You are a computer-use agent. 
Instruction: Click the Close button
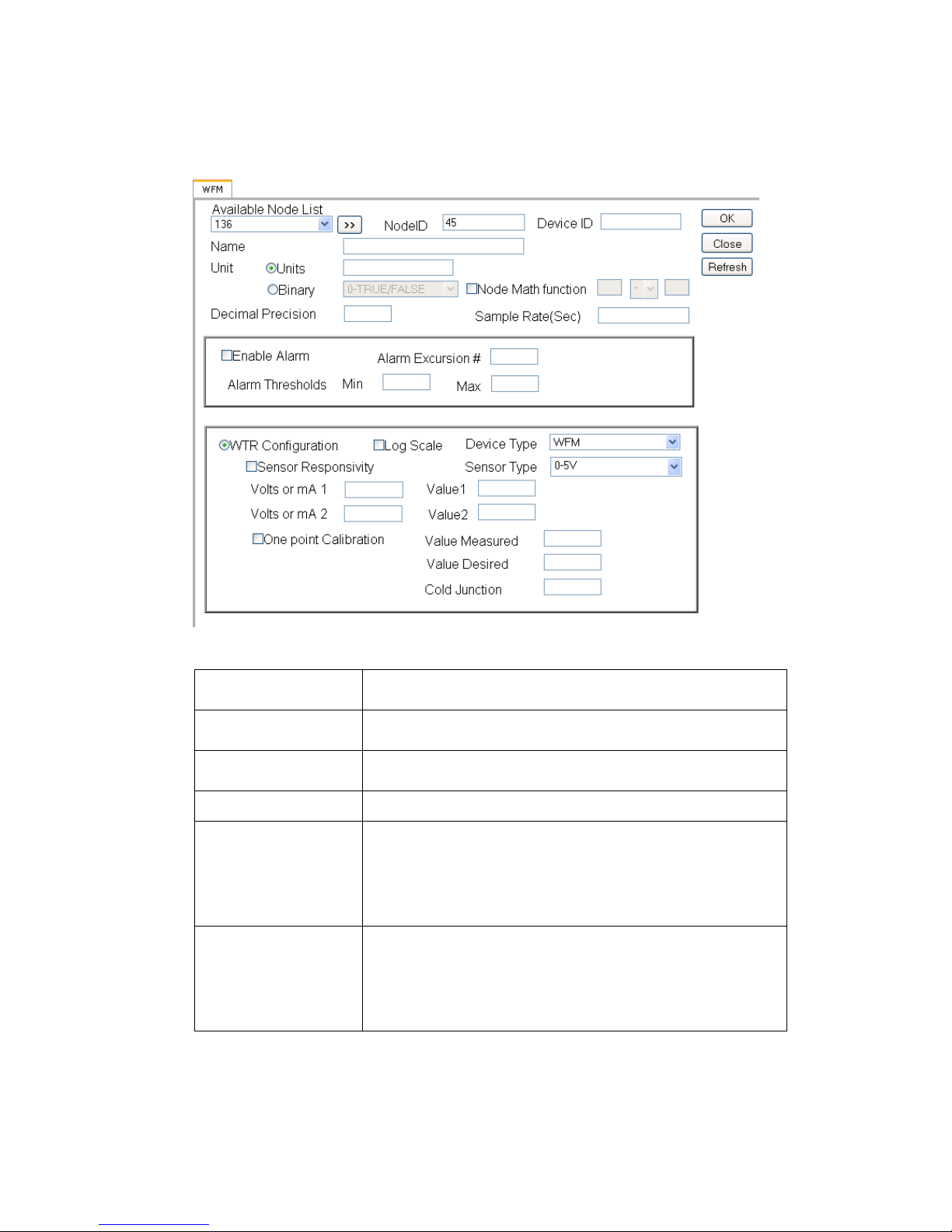pyautogui.click(x=727, y=243)
